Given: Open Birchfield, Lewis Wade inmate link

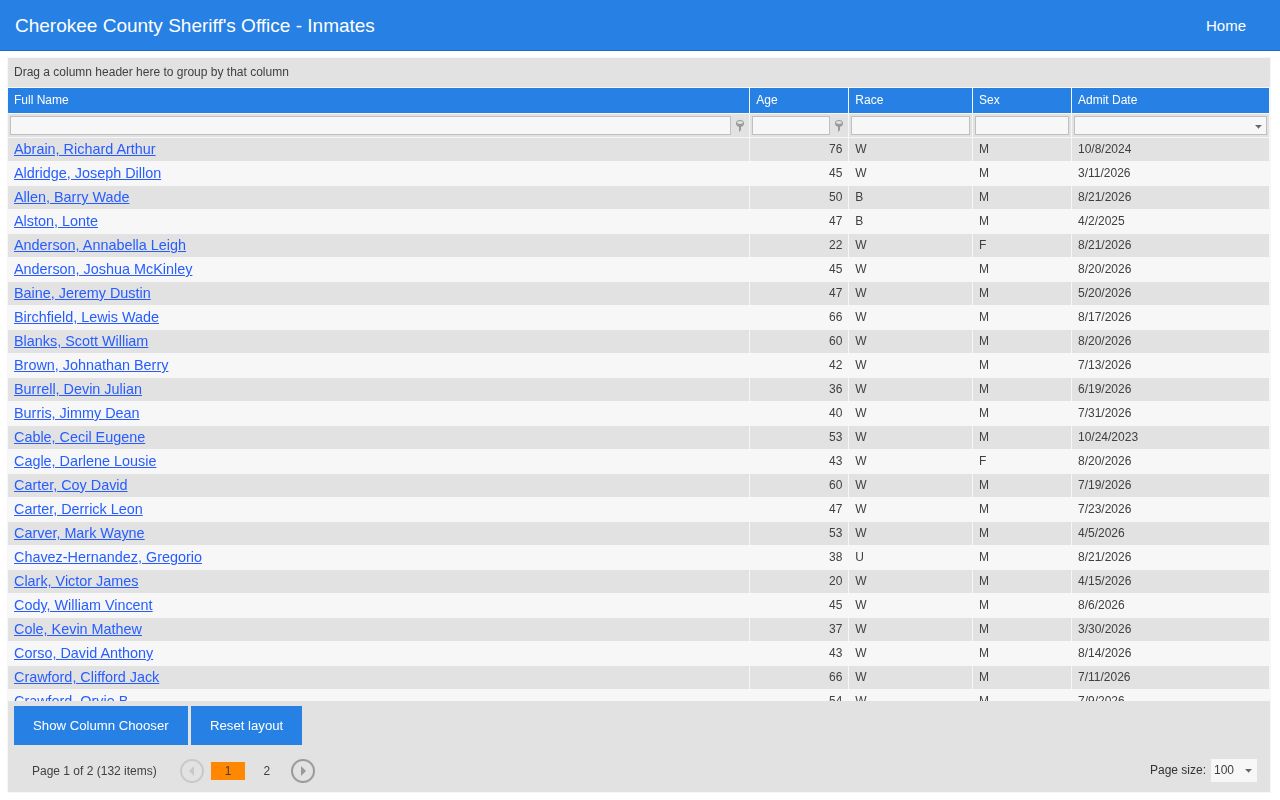Looking at the screenshot, I should pyautogui.click(x=87, y=317).
